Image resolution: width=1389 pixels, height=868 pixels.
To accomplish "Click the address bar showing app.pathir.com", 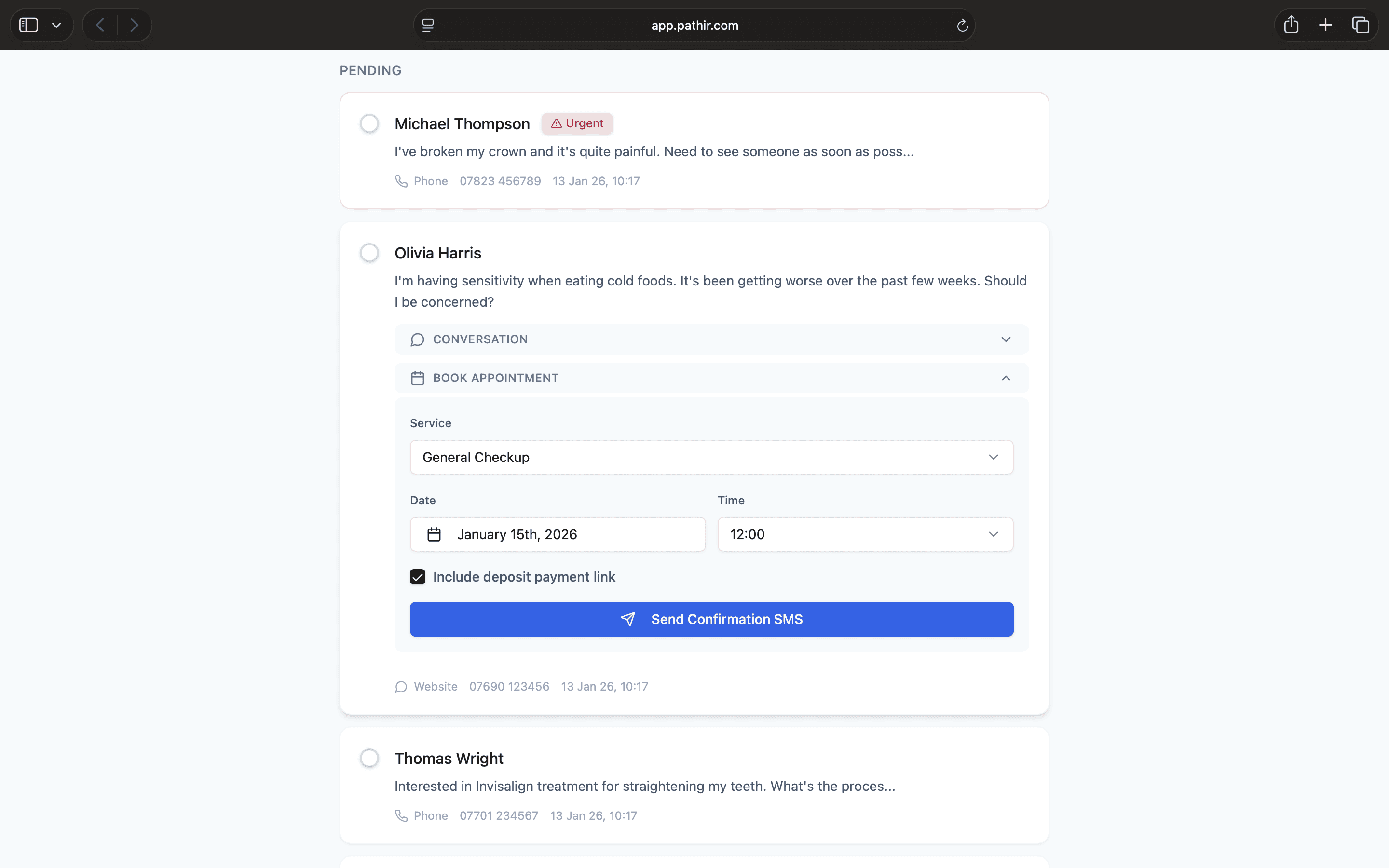I will tap(694, 25).
